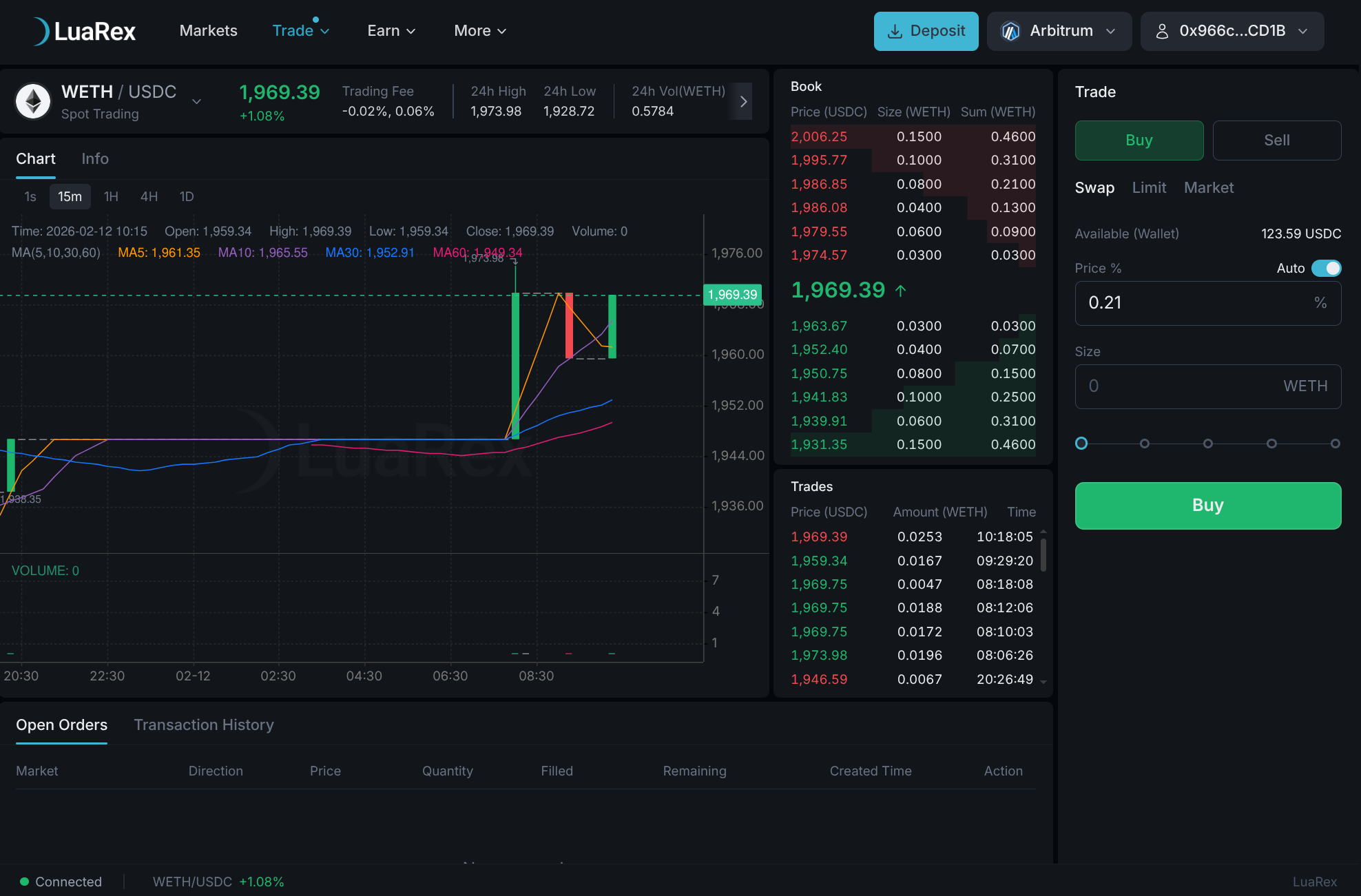This screenshot has height=896, width=1361.
Task: Click the Price % input field
Action: point(1208,303)
